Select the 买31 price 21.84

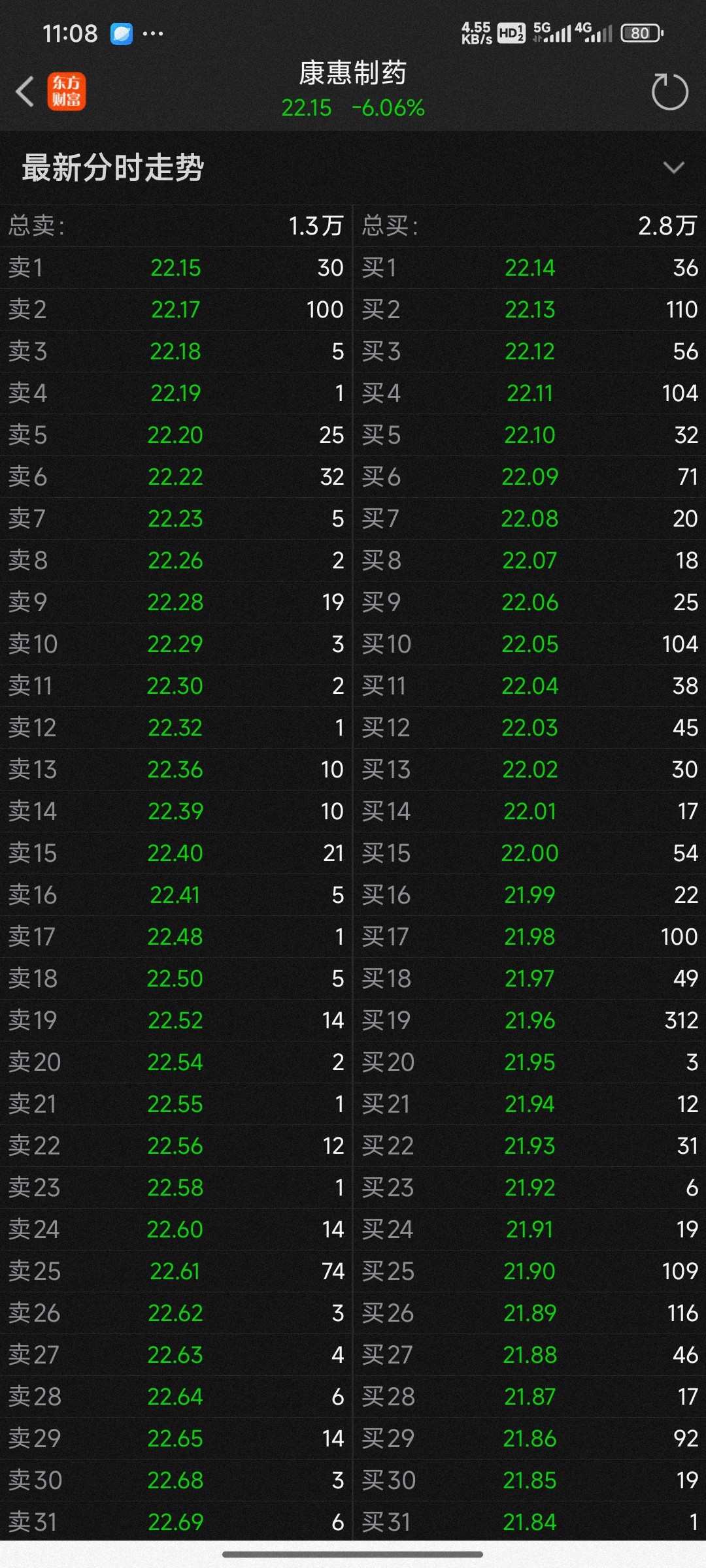530,1522
